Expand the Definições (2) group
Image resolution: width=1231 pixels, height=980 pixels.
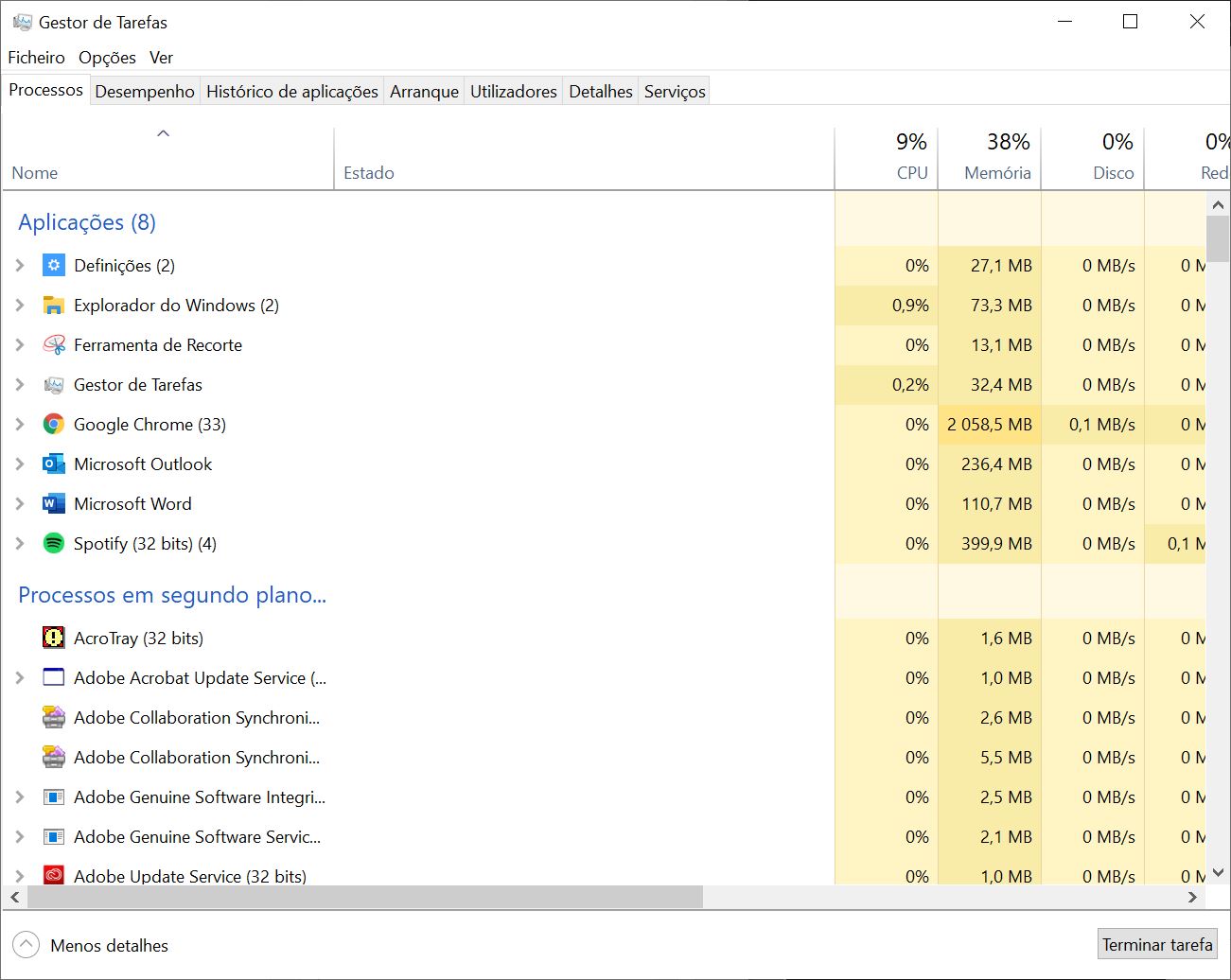click(20, 266)
